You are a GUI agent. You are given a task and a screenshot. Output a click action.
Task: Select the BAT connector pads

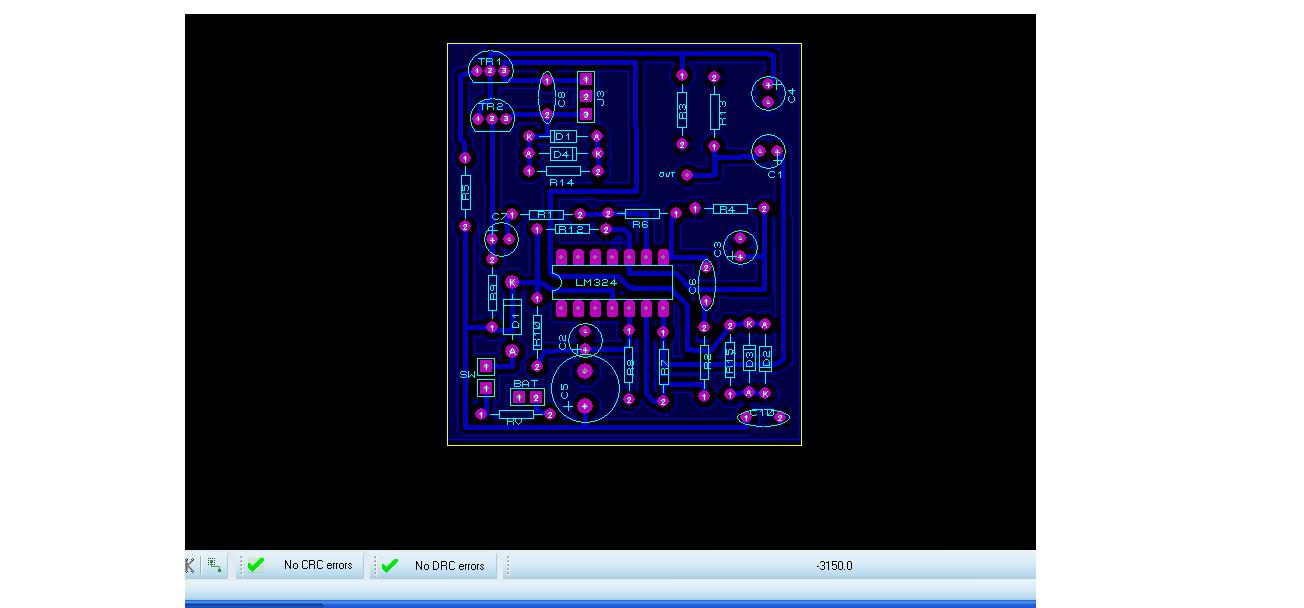[527, 397]
